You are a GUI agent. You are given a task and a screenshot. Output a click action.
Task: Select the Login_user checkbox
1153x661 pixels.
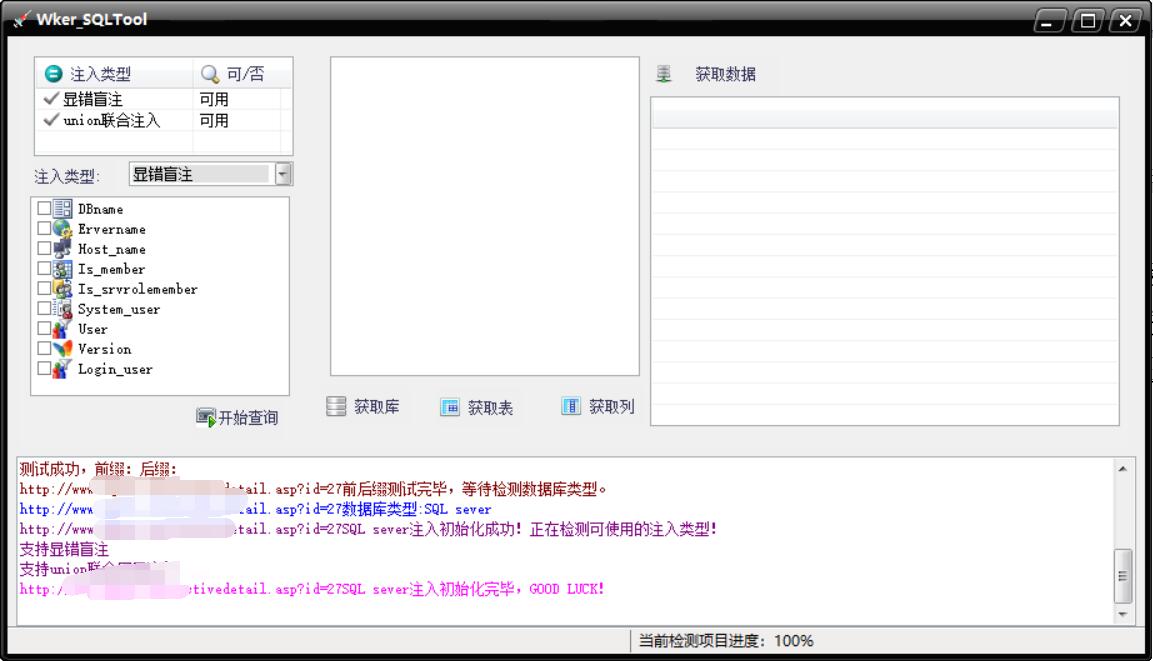click(x=44, y=368)
